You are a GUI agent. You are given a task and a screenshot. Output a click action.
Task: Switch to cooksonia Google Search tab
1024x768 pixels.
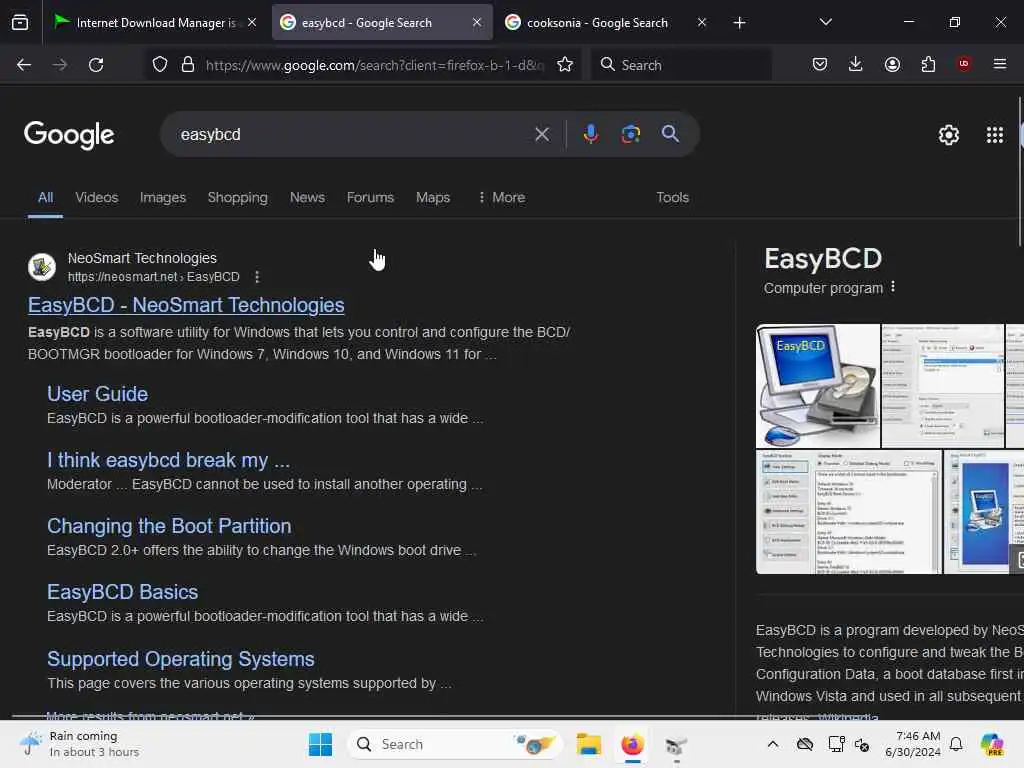click(597, 23)
